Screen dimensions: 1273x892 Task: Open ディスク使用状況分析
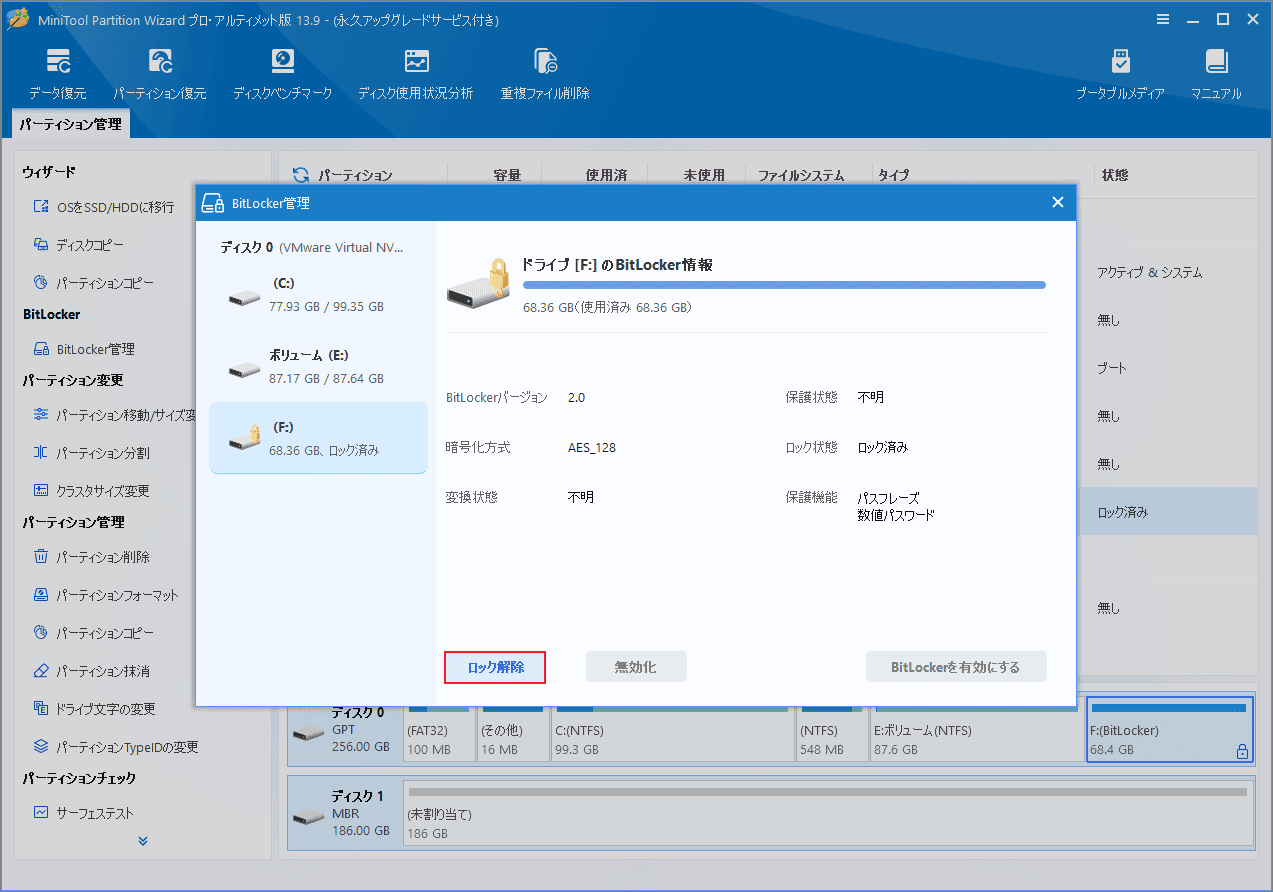tap(416, 73)
